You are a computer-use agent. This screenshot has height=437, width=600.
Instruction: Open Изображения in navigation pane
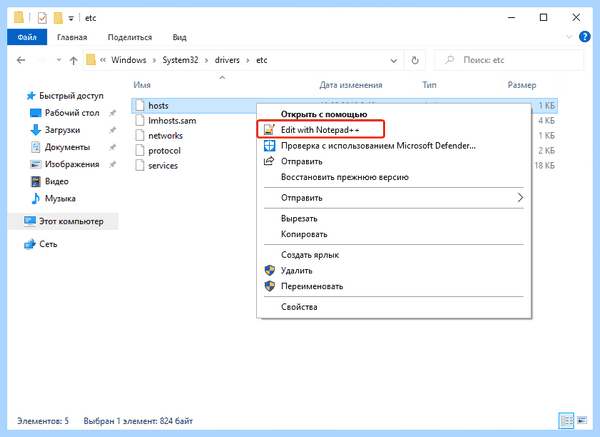[72, 164]
